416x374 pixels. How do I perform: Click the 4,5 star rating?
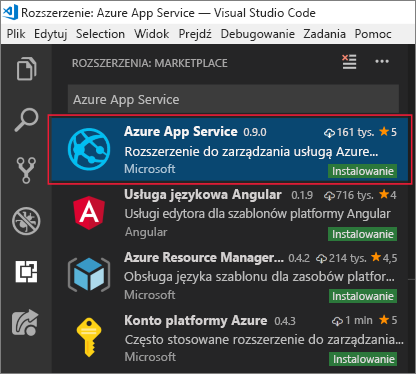pyautogui.click(x=384, y=258)
